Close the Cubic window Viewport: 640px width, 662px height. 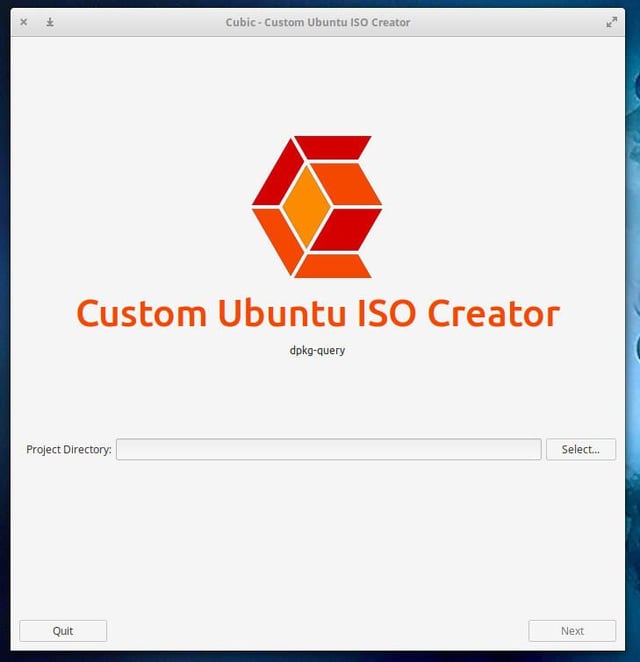pyautogui.click(x=24, y=22)
